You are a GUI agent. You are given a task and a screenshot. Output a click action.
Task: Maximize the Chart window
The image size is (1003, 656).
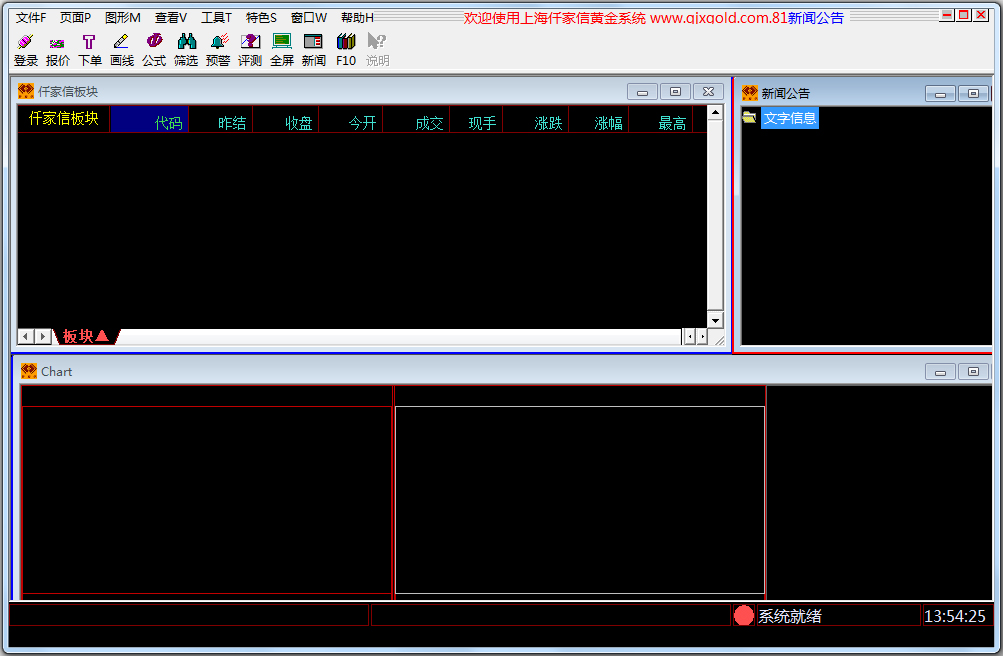[973, 372]
